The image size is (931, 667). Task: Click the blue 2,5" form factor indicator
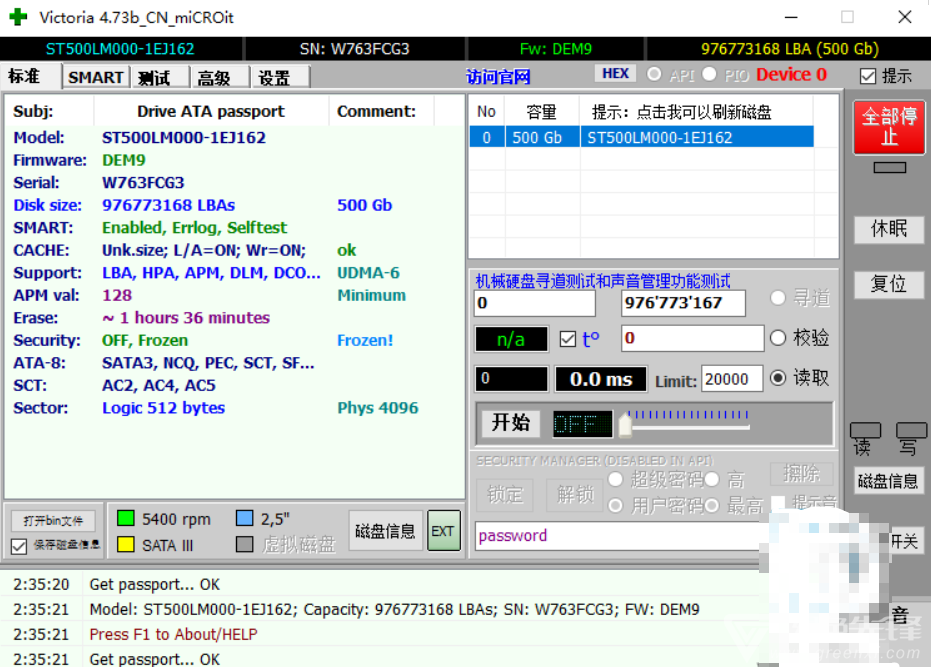[x=245, y=519]
